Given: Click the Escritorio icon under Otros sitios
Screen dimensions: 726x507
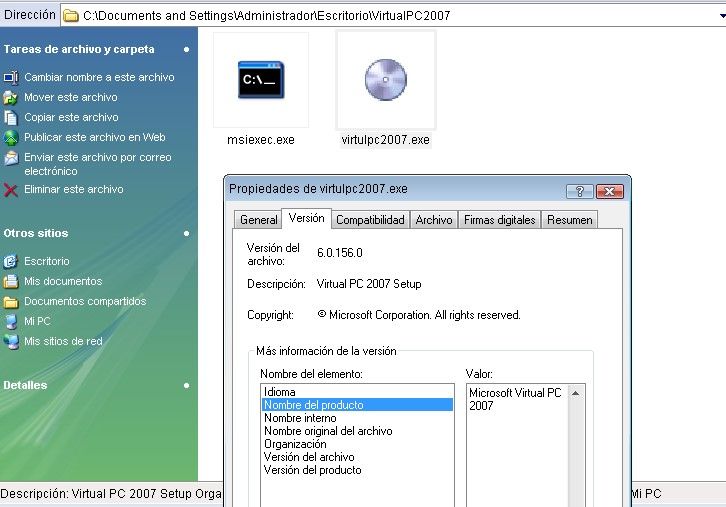Looking at the screenshot, I should click(x=11, y=262).
